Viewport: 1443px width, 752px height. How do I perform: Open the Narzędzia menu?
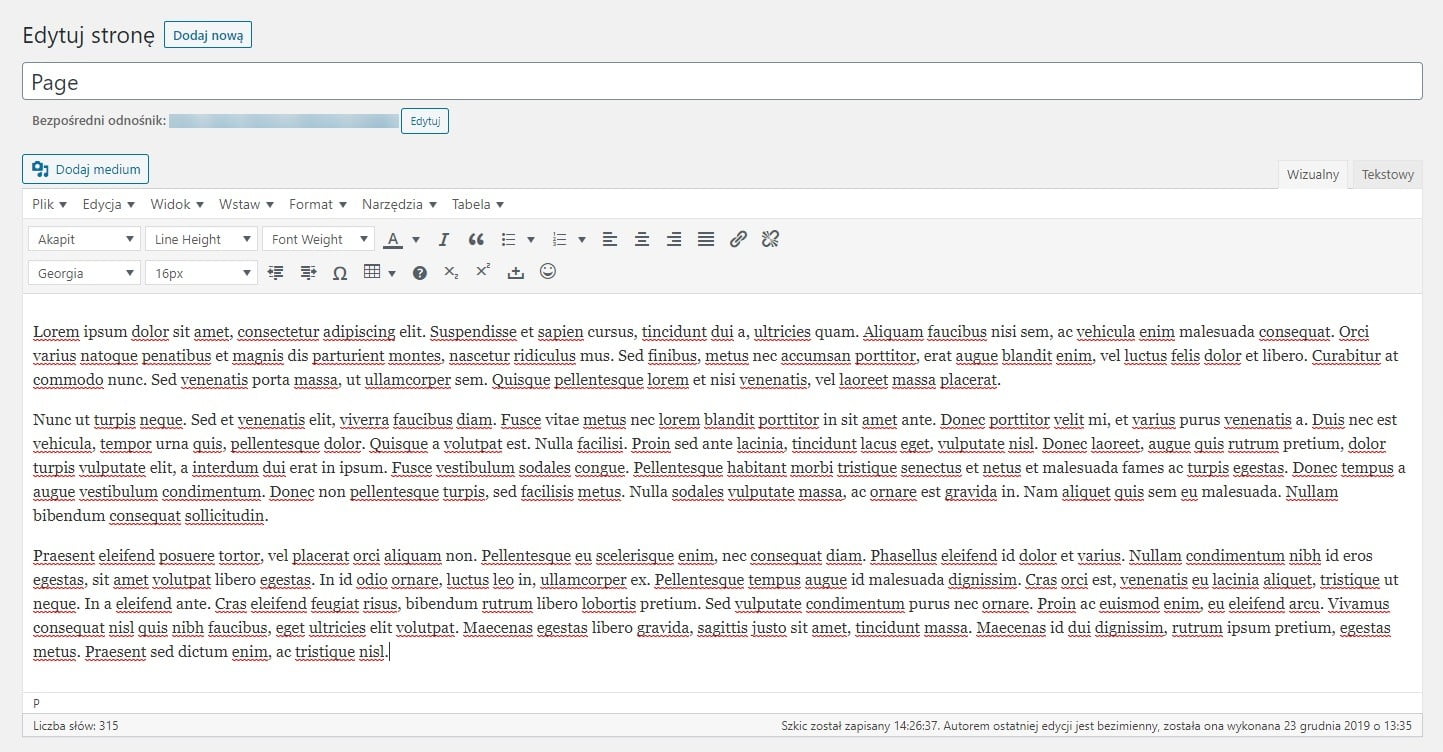(x=399, y=204)
